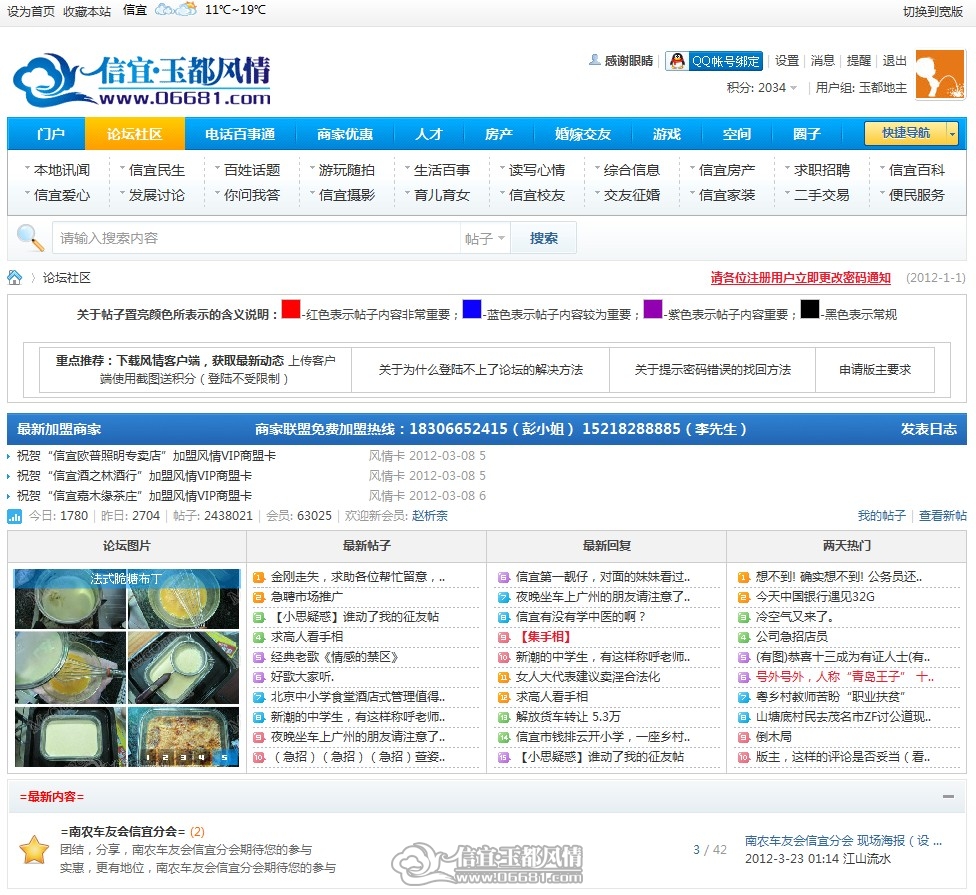This screenshot has width=976, height=895.
Task: Open the 游戏 tab
Action: (x=667, y=134)
